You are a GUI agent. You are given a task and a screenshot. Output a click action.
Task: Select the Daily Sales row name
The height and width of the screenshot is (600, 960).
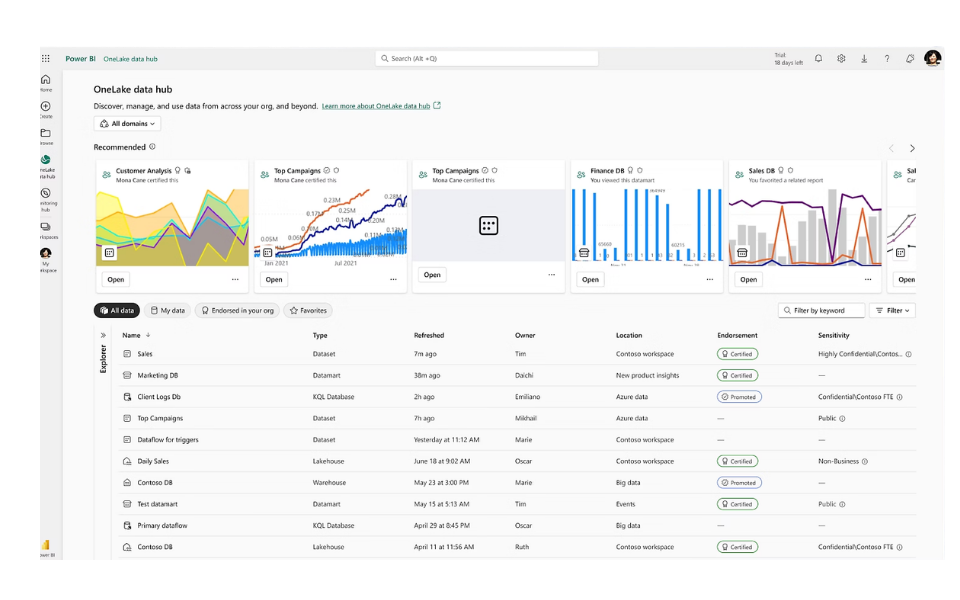tap(153, 461)
